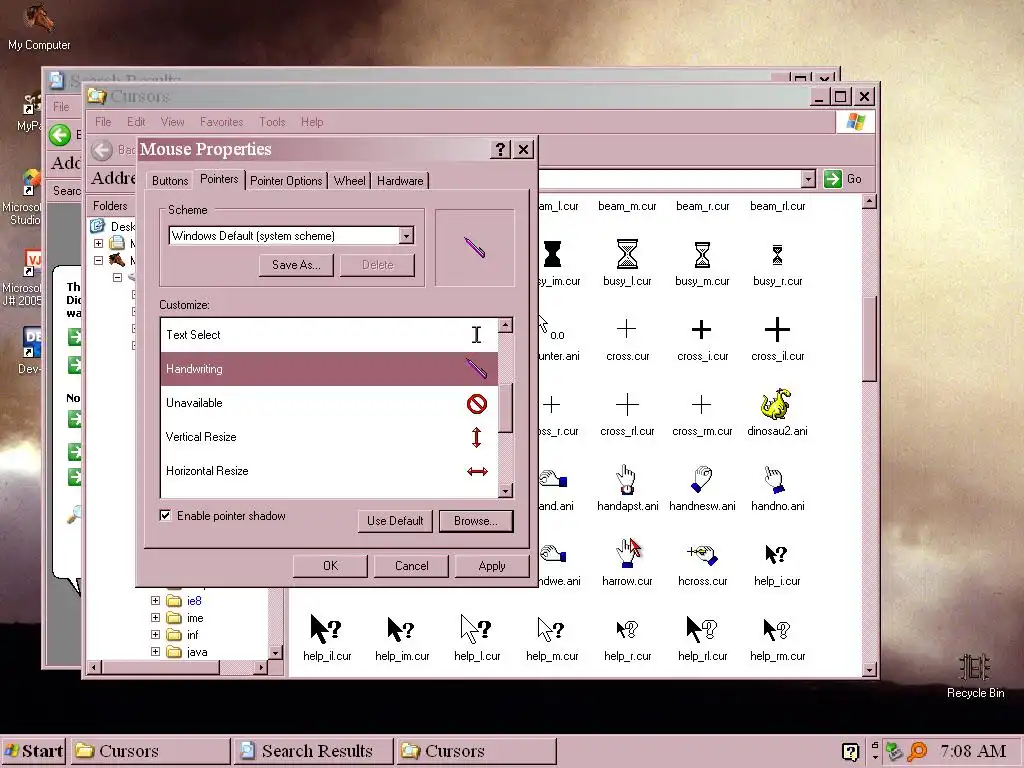Confirm with the OK button
The image size is (1024, 768).
pyautogui.click(x=330, y=566)
